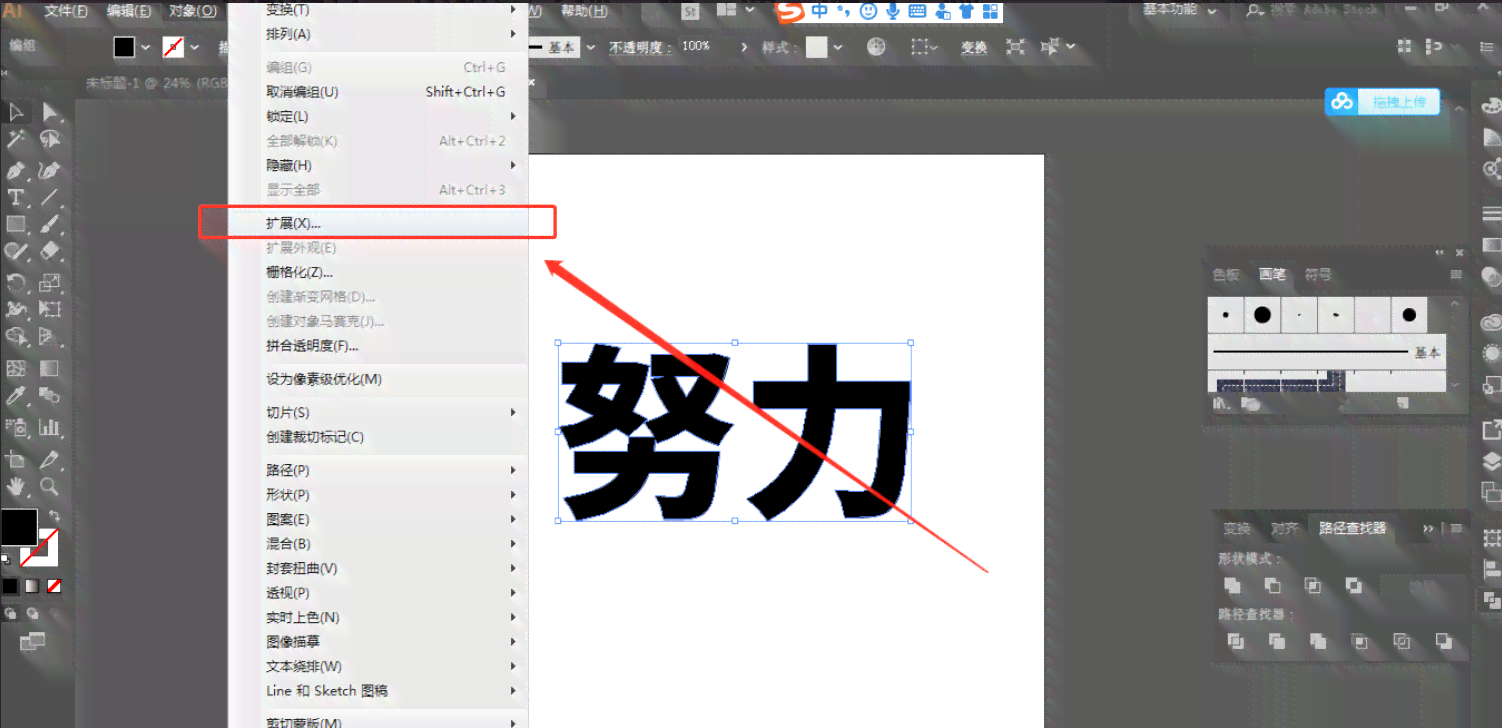Open the 编辑(E) menu
This screenshot has height=728, width=1502.
pyautogui.click(x=129, y=10)
